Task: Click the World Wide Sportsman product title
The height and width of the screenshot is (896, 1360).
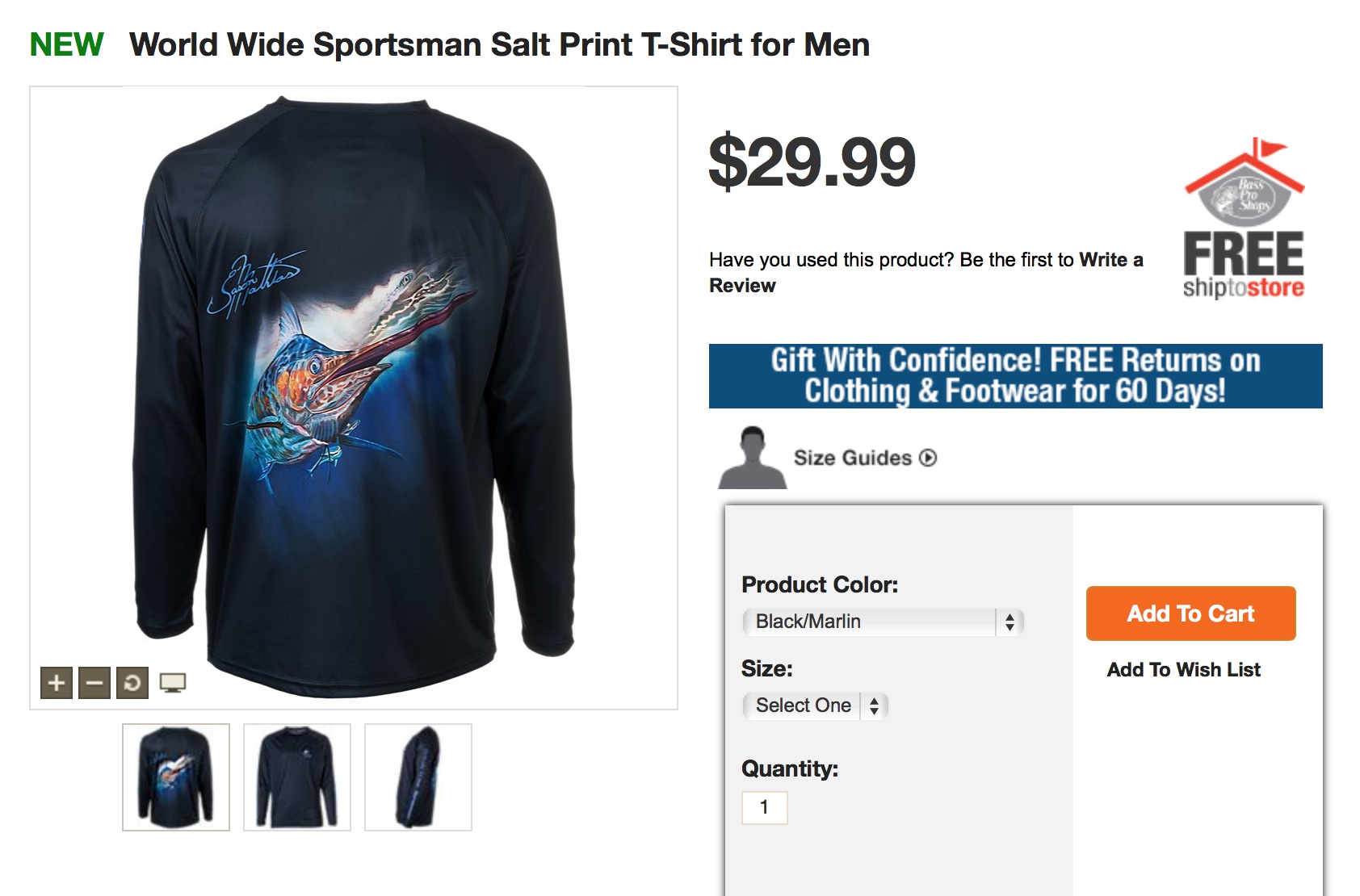Action: pyautogui.click(x=499, y=45)
